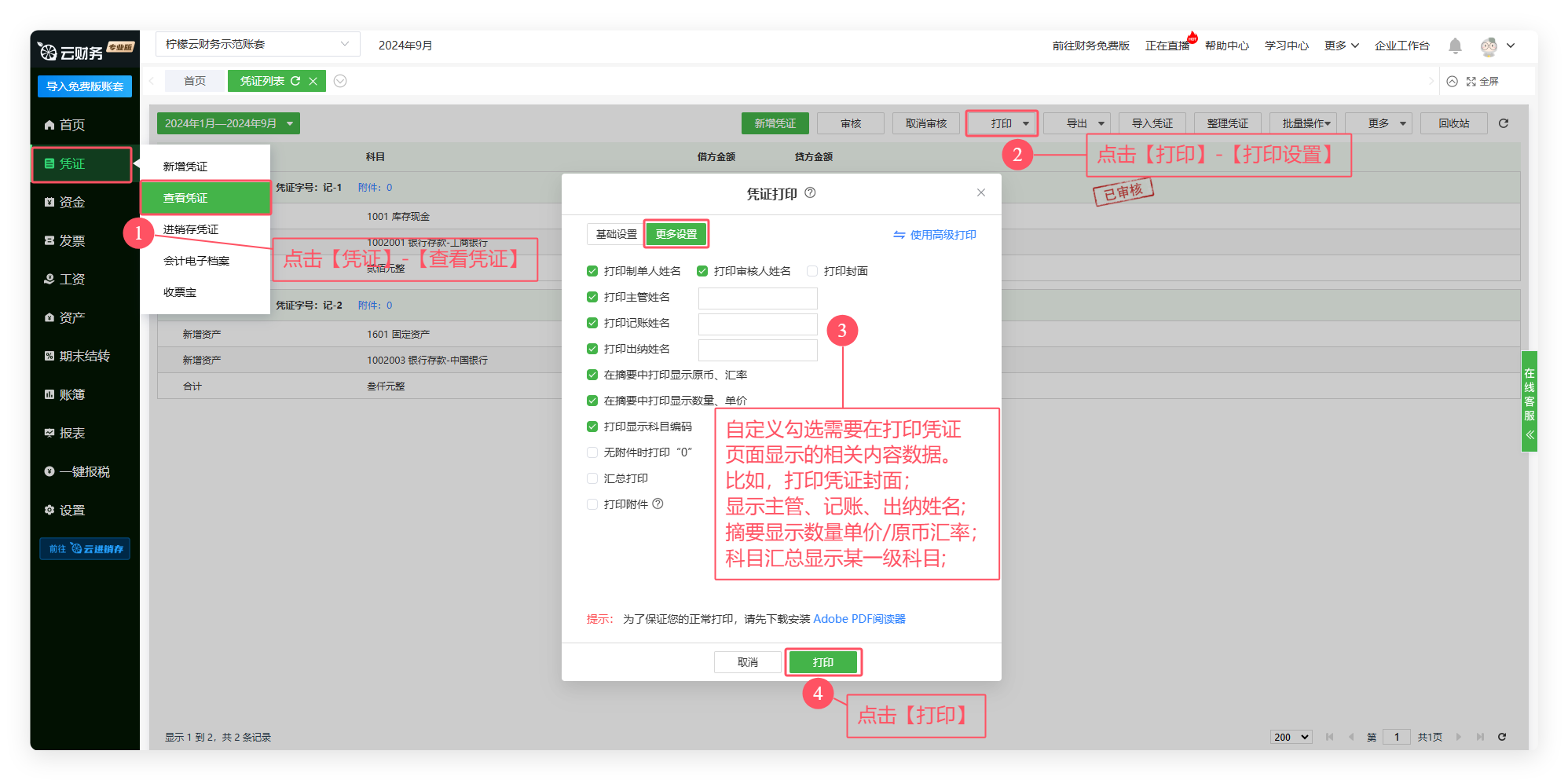Open the 200 rows-per-page dropdown

[1291, 737]
